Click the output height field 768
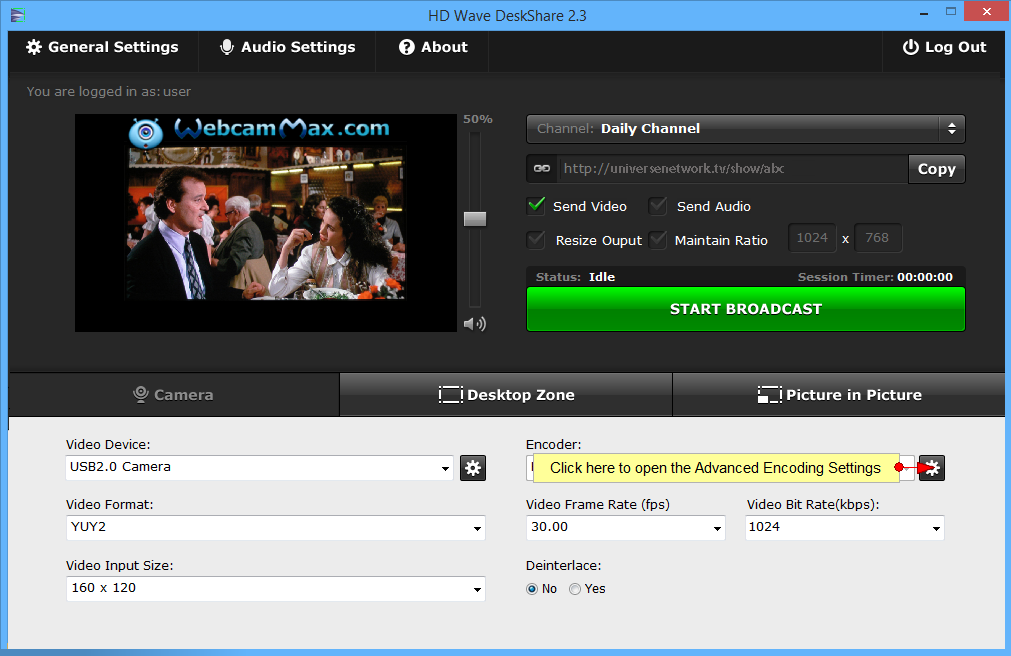This screenshot has height=656, width=1011. 878,238
